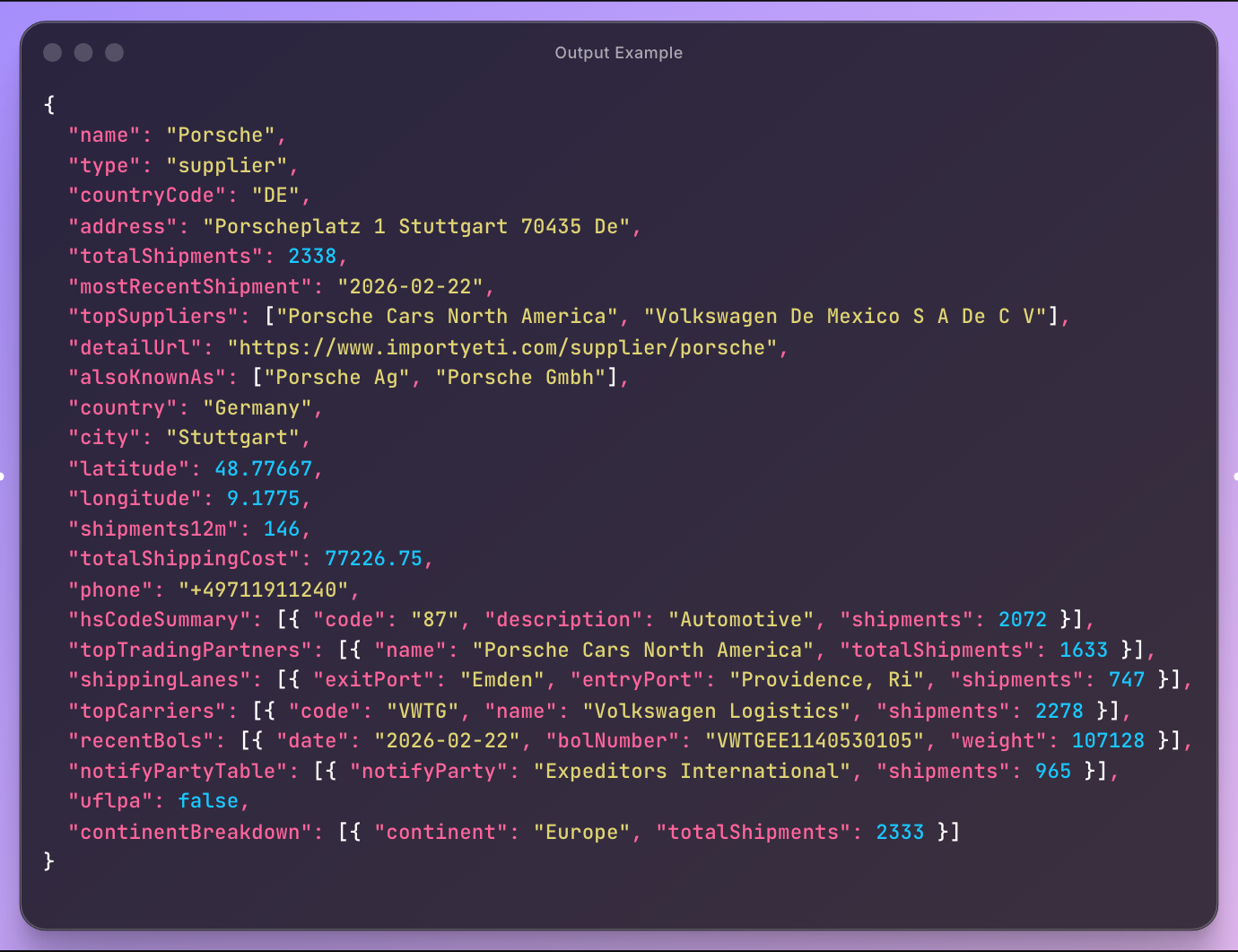Click the totalShipments value 2338

(312, 256)
